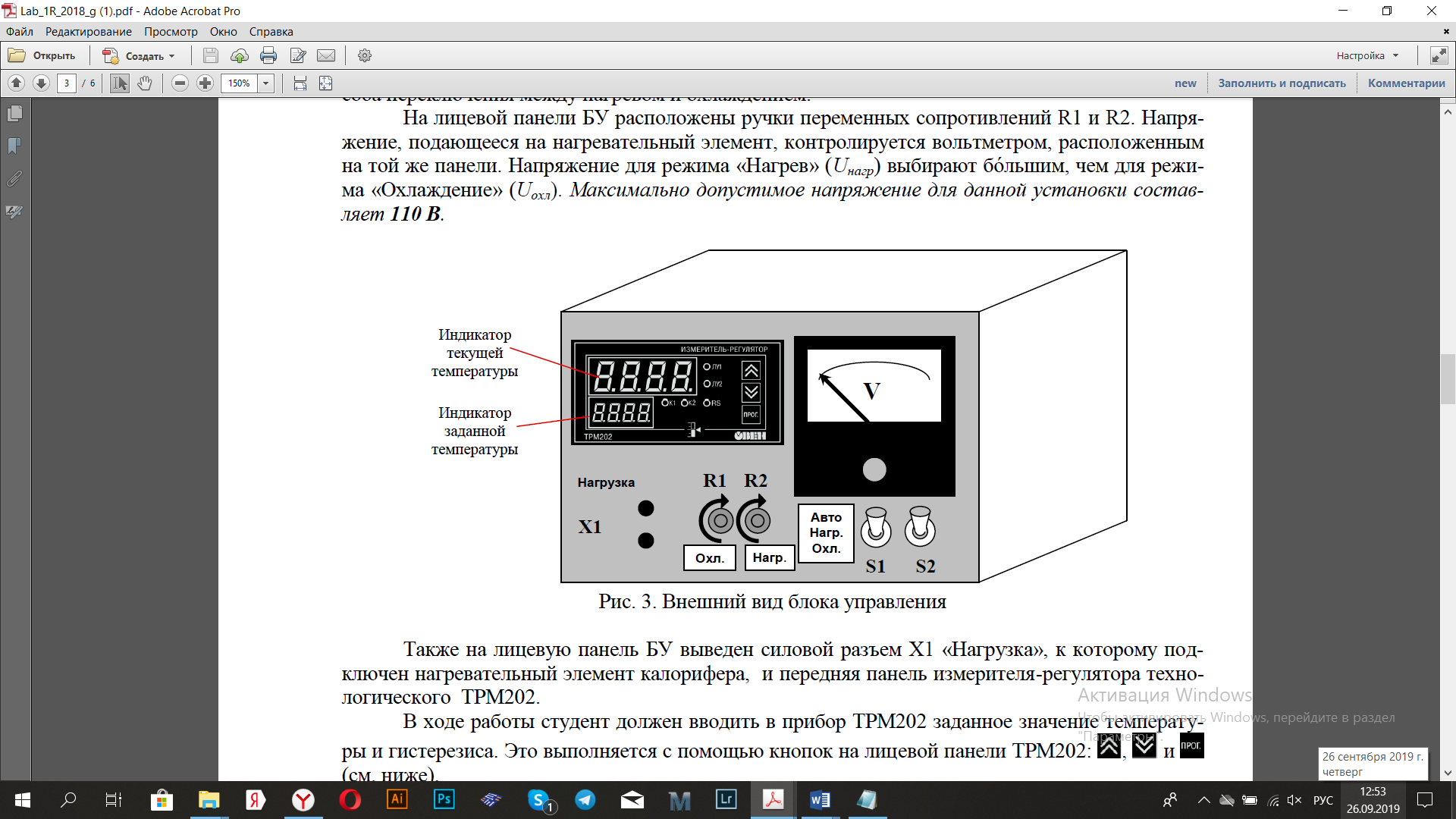This screenshot has width=1456, height=819.
Task: Go to previous page arrow
Action: [x=16, y=83]
